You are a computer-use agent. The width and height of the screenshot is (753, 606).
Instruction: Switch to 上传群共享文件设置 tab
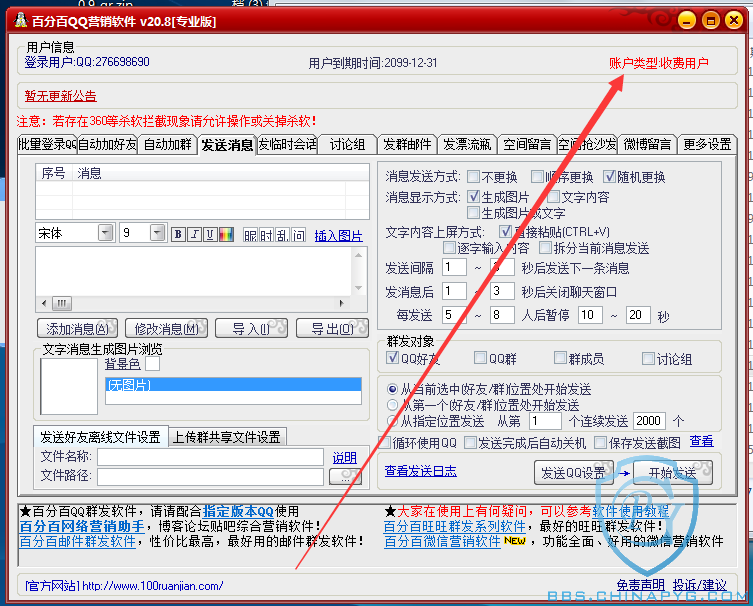pyautogui.click(x=227, y=437)
